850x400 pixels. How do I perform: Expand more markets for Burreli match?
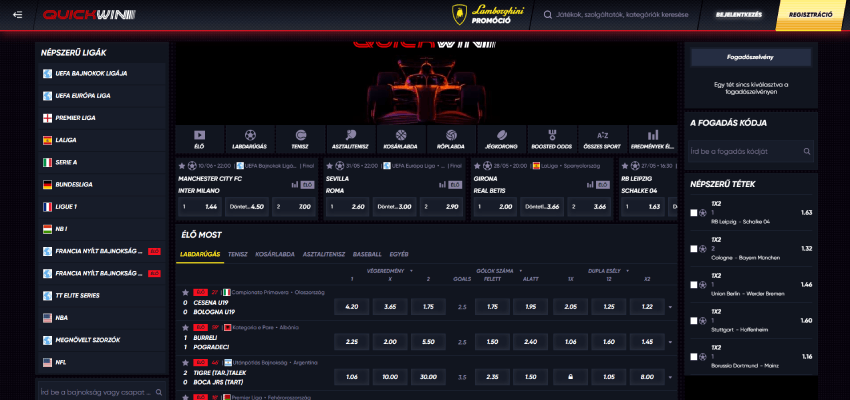point(671,342)
